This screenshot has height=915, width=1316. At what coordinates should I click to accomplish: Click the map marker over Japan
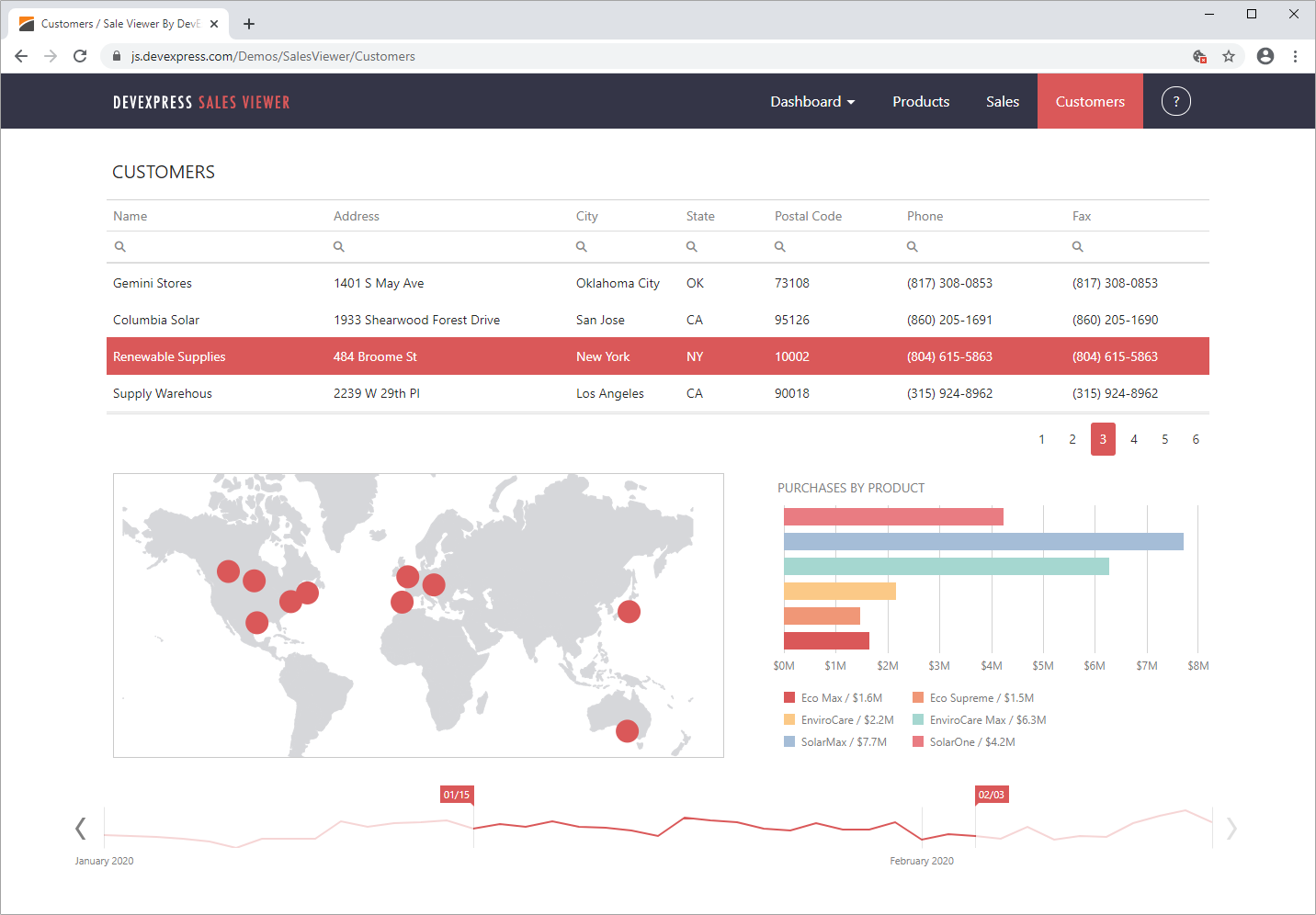click(x=629, y=611)
